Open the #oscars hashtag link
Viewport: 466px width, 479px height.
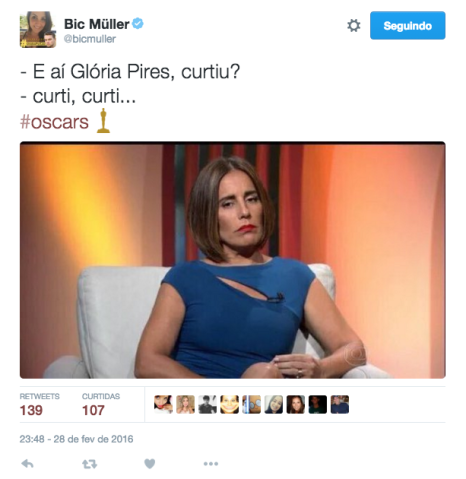point(54,122)
